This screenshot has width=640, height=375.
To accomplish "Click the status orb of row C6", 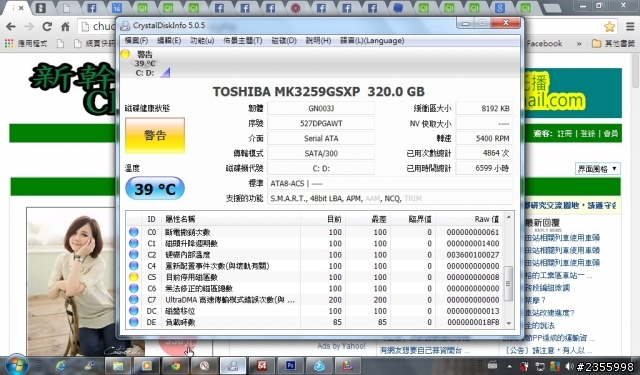I will 133,288.
